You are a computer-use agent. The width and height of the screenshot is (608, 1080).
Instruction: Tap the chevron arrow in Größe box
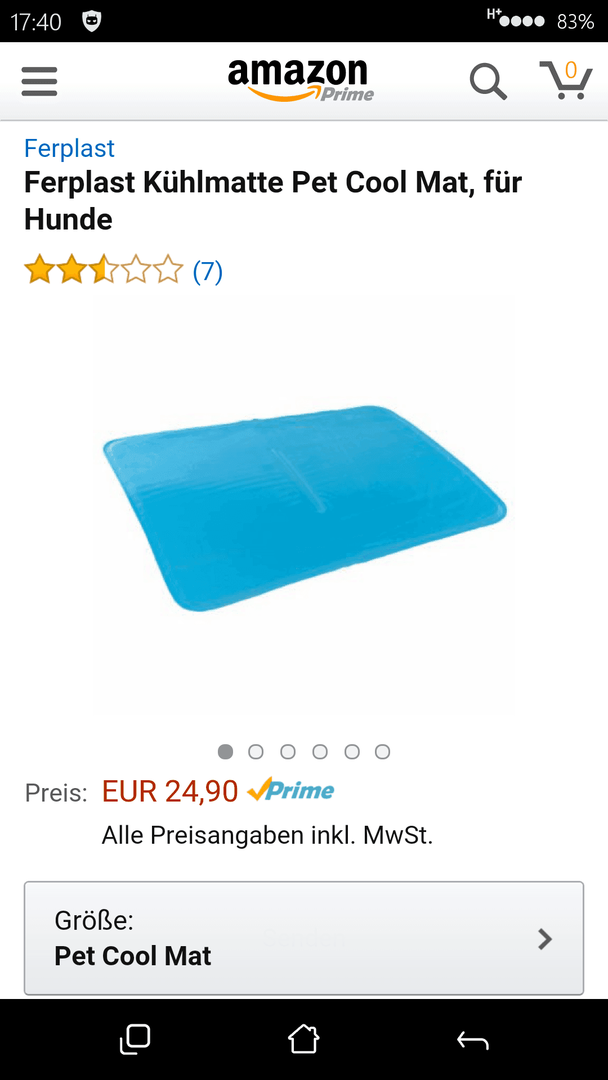(545, 939)
